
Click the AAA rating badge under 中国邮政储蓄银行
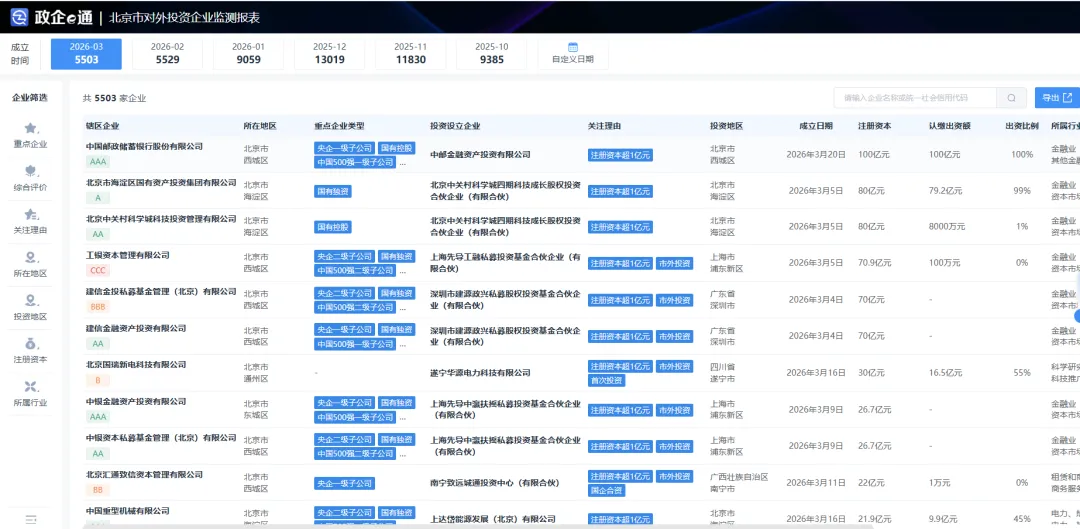click(x=98, y=162)
